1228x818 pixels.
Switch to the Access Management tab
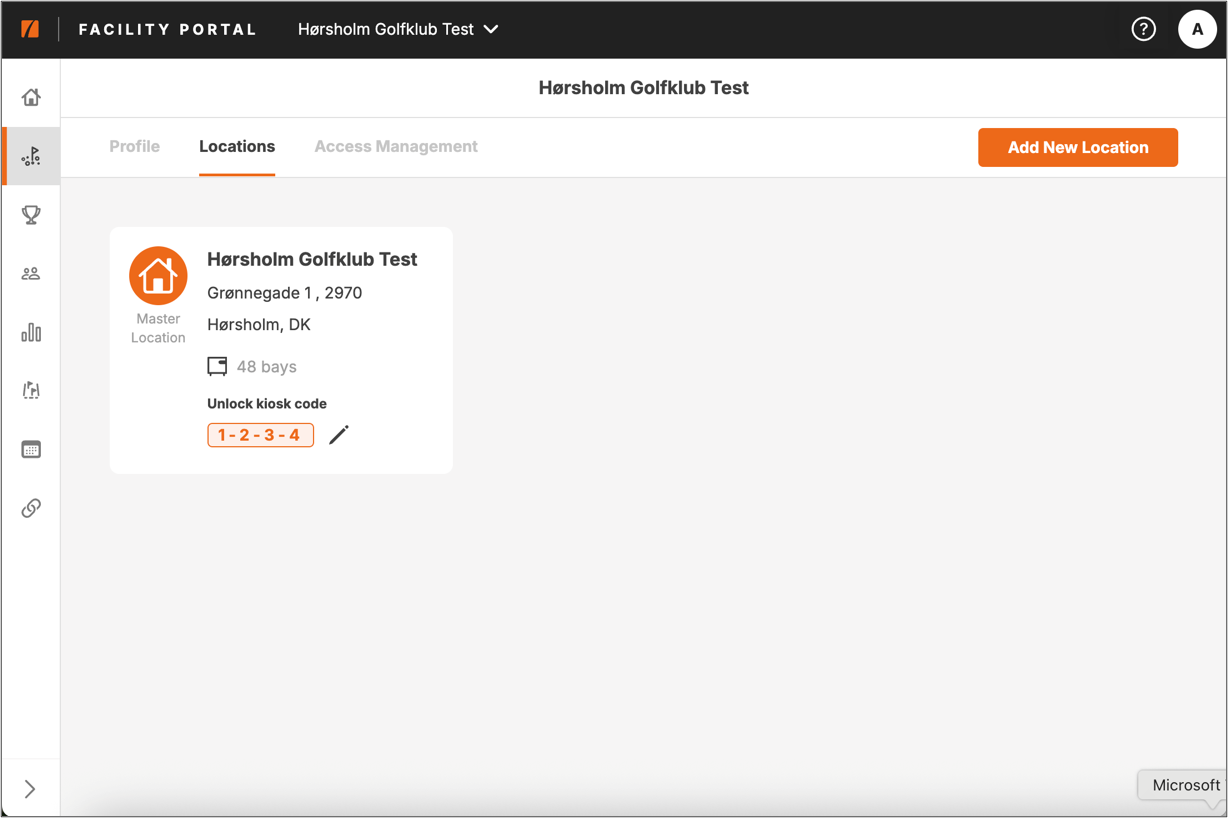[x=396, y=146]
